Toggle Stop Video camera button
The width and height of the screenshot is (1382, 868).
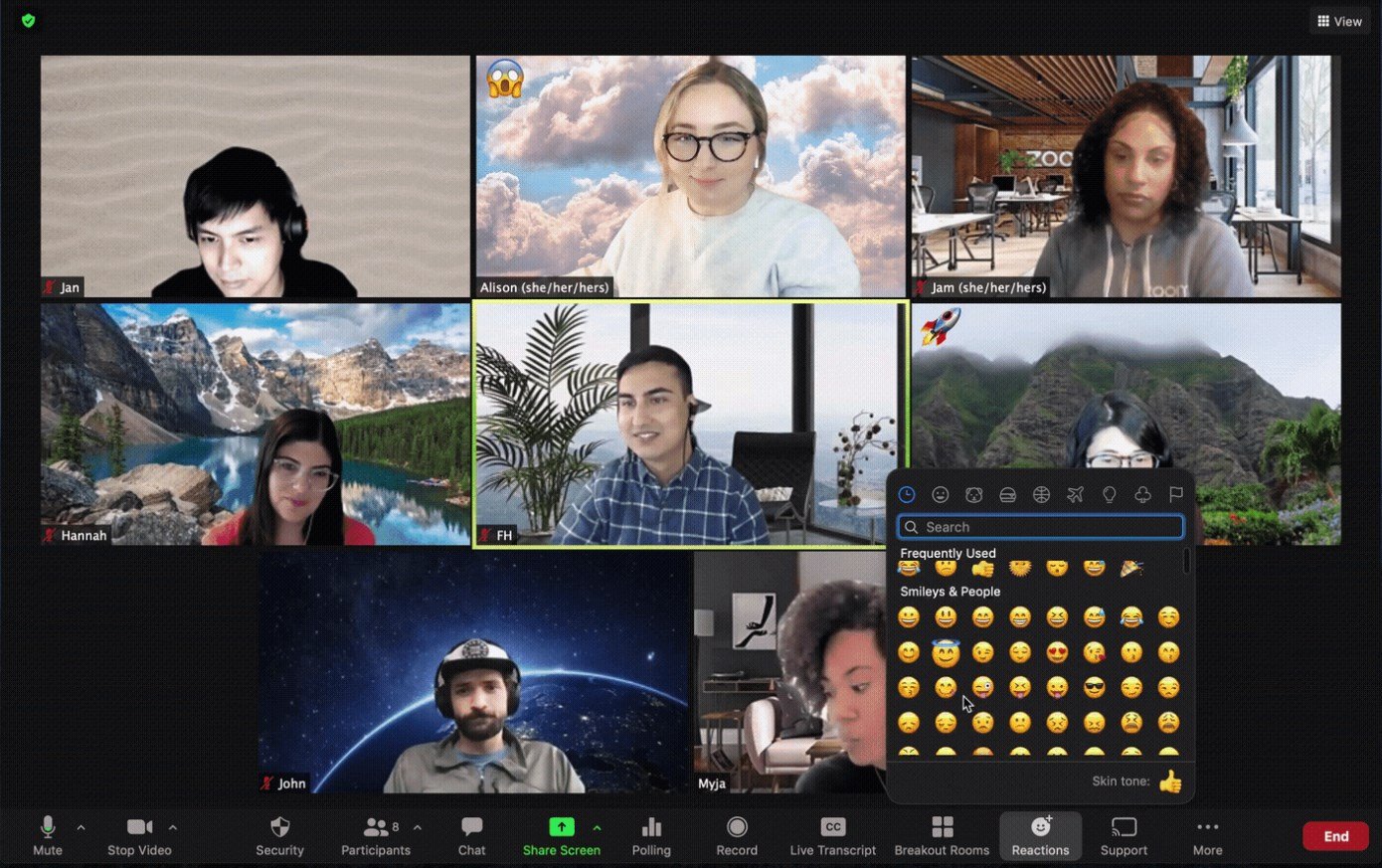(139, 836)
